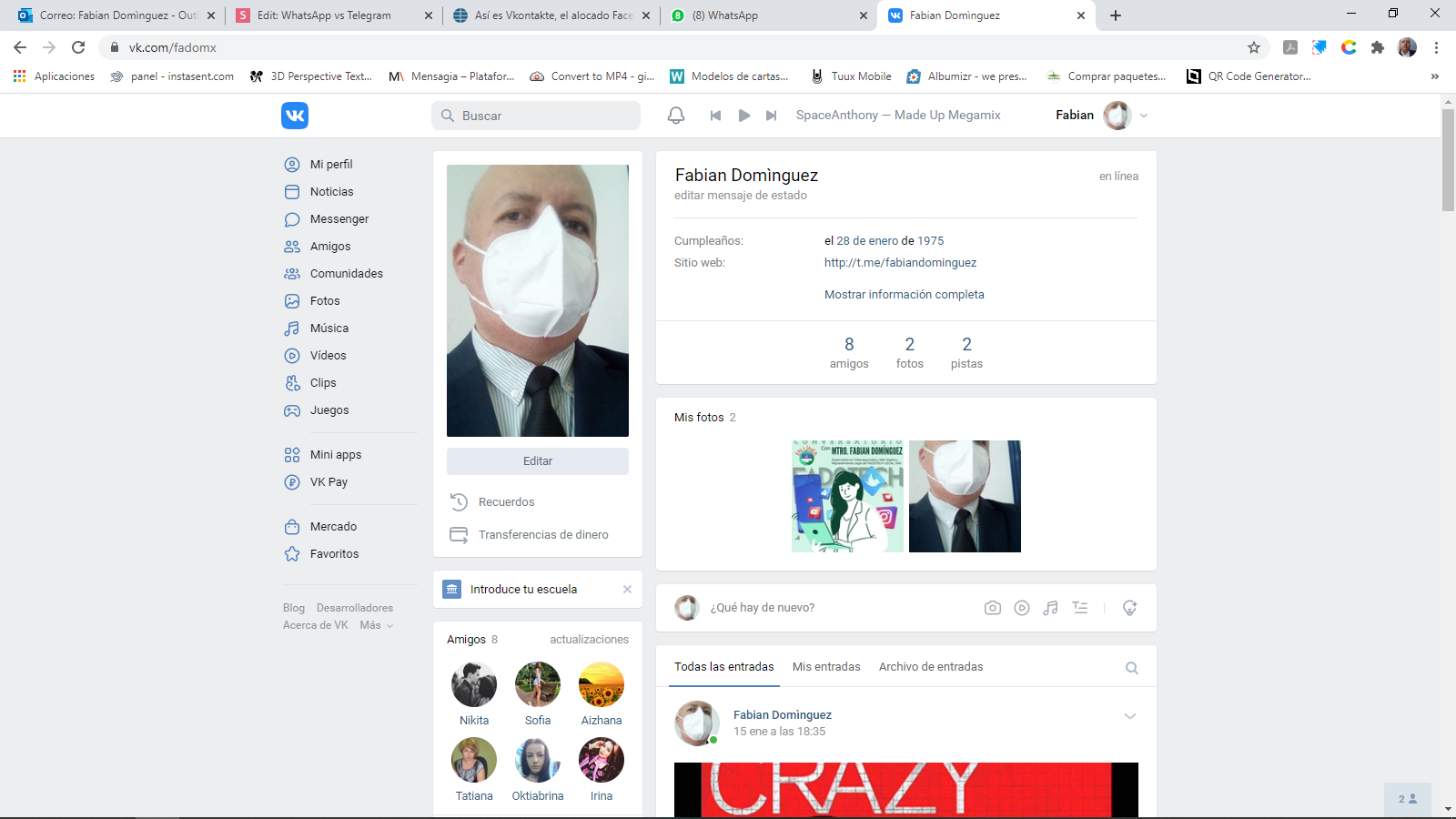The image size is (1456, 819).
Task: Click the ¿Qué hay de nuevo? post field
Action: click(841, 608)
